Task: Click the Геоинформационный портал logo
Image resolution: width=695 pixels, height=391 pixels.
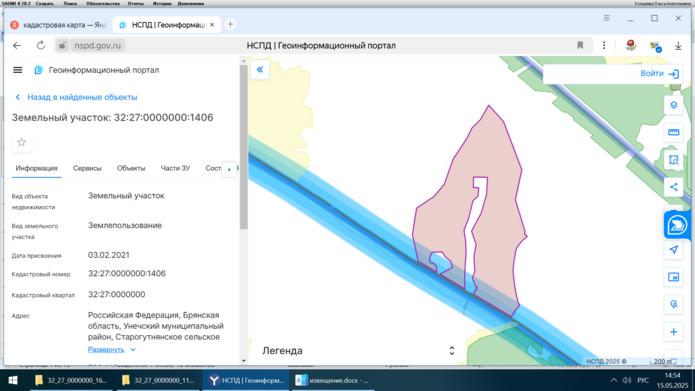Action: point(96,70)
